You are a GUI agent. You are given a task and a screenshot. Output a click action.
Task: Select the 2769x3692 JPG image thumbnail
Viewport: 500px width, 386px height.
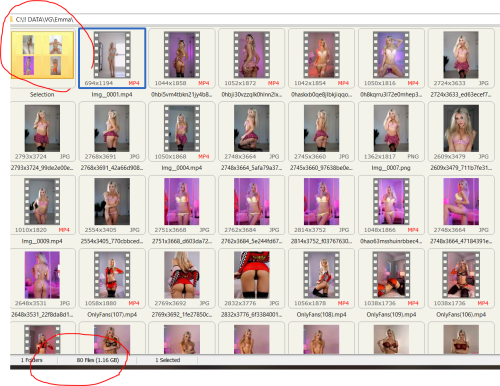182,275
